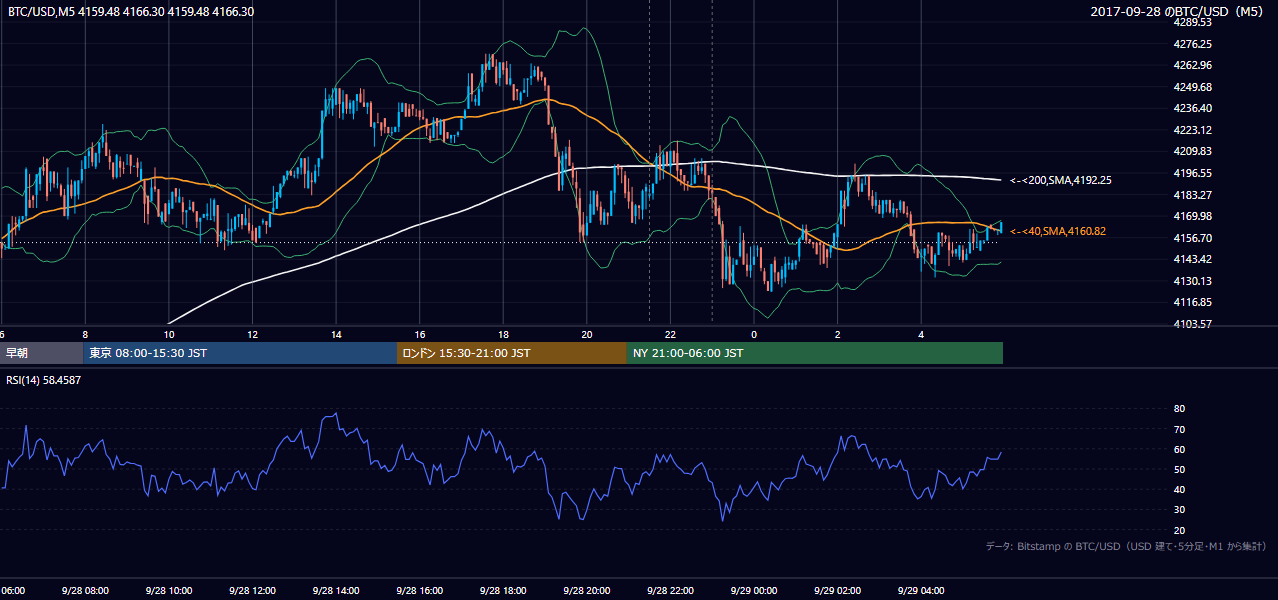Click price axis value 4262.96
Viewport: 1278px width, 600px height.
click(x=1193, y=65)
